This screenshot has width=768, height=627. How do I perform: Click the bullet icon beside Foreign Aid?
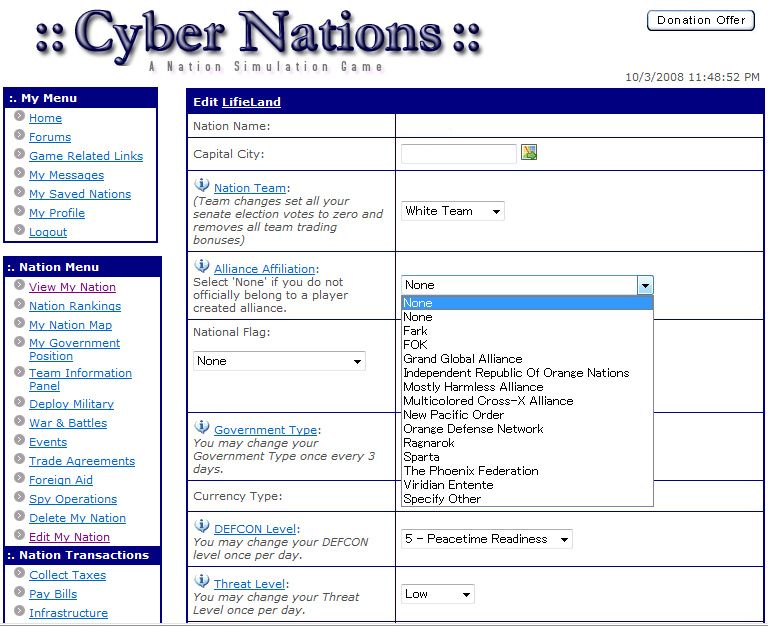pos(19,478)
